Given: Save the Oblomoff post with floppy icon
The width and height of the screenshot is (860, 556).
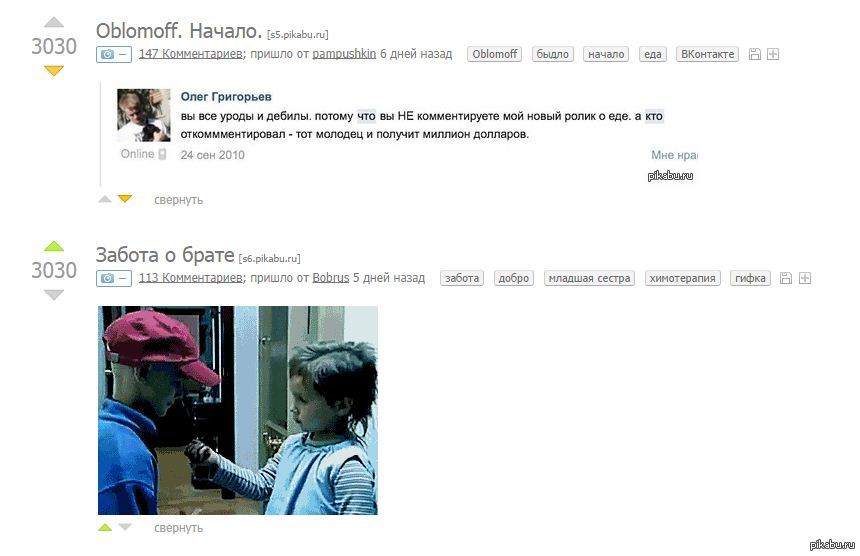Looking at the screenshot, I should tap(755, 54).
